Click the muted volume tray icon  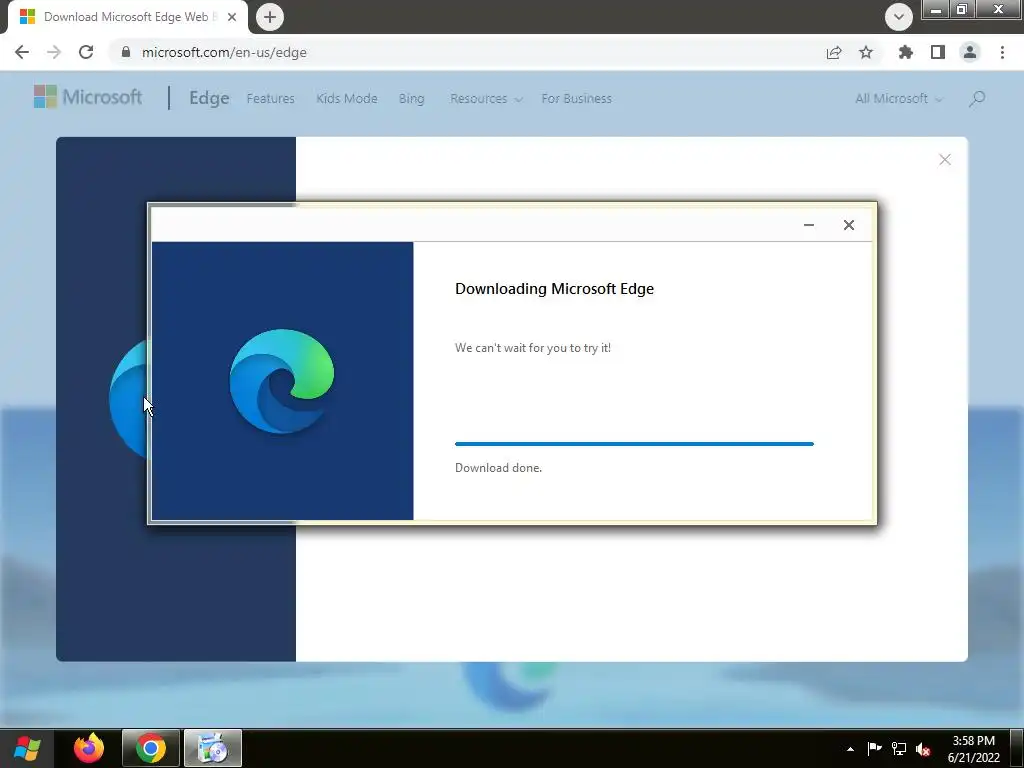click(923, 749)
